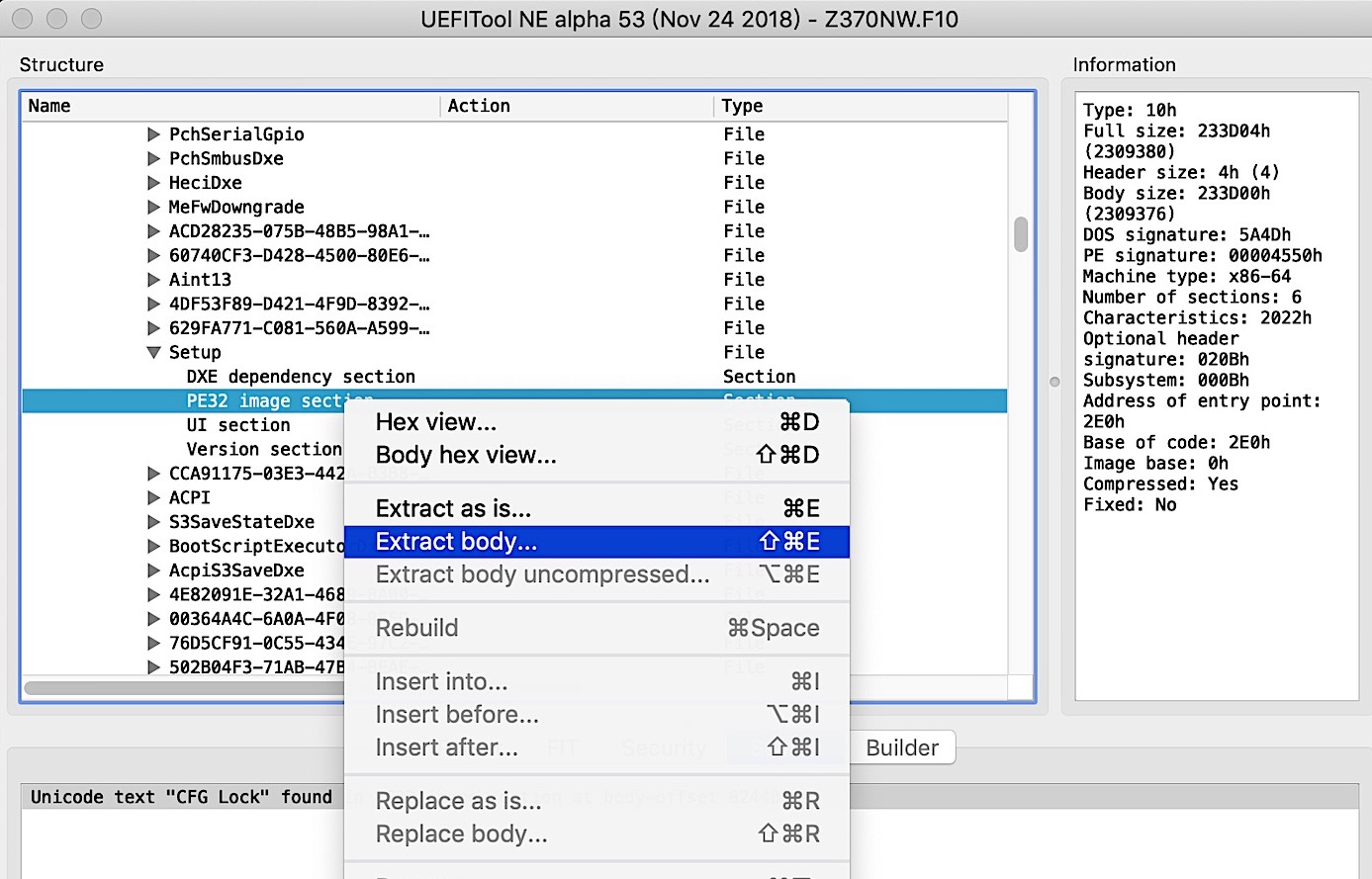Expand the PchSerialGpio tree node
Viewport: 1372px width, 879px height.
pyautogui.click(x=153, y=133)
